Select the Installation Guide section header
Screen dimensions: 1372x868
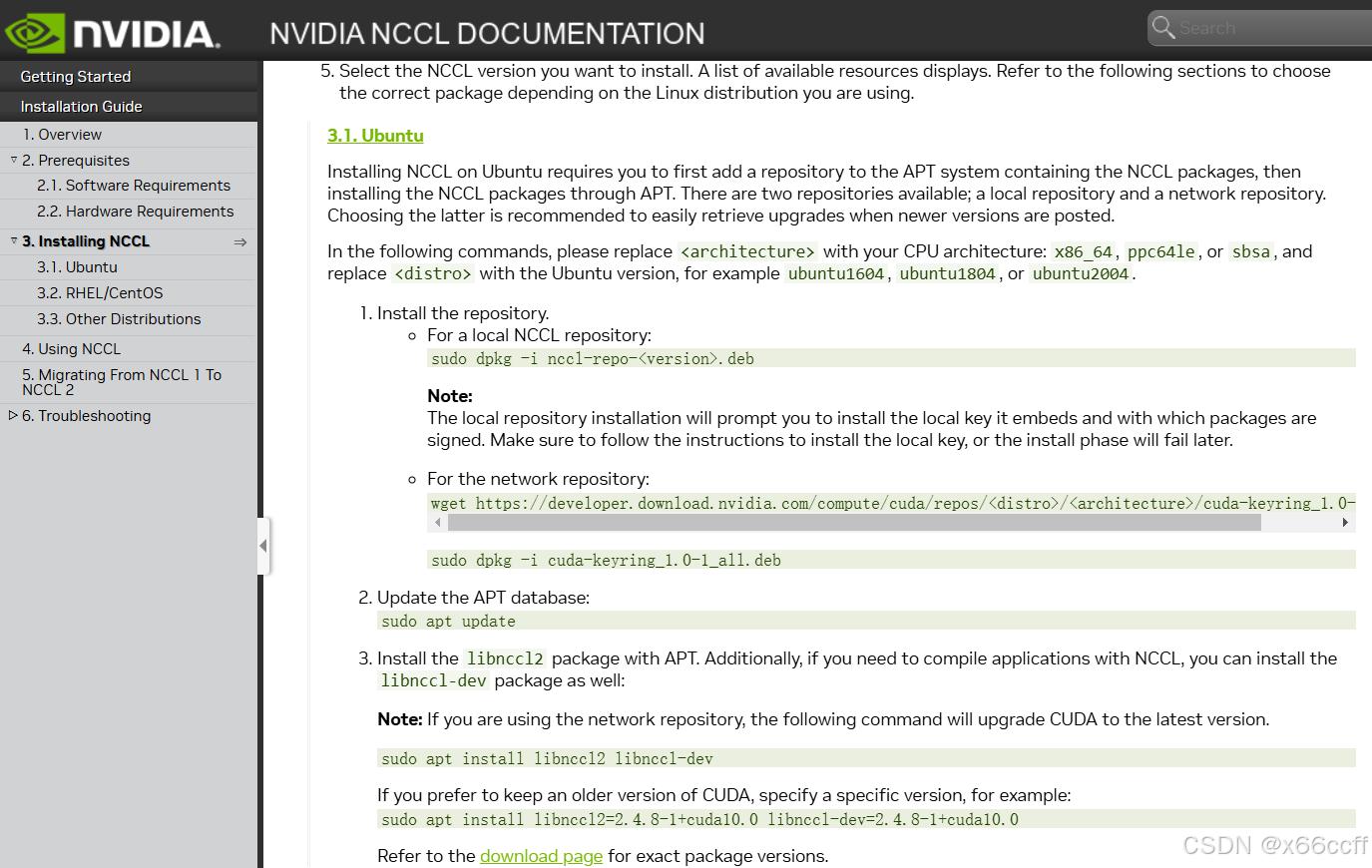click(81, 106)
